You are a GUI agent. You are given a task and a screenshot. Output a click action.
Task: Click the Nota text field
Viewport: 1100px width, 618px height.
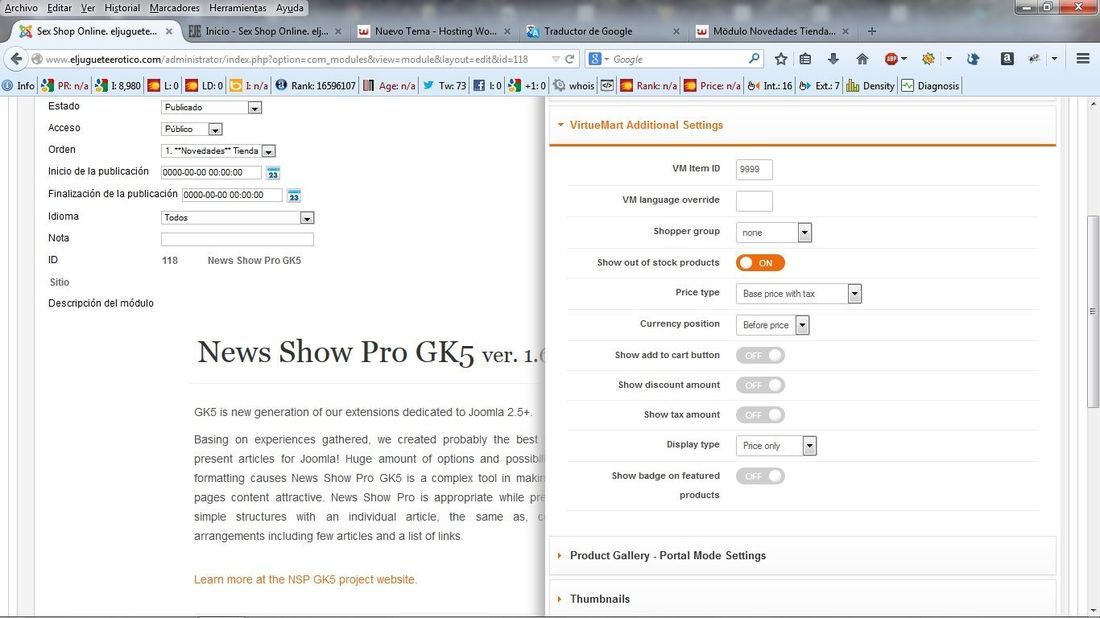point(237,239)
